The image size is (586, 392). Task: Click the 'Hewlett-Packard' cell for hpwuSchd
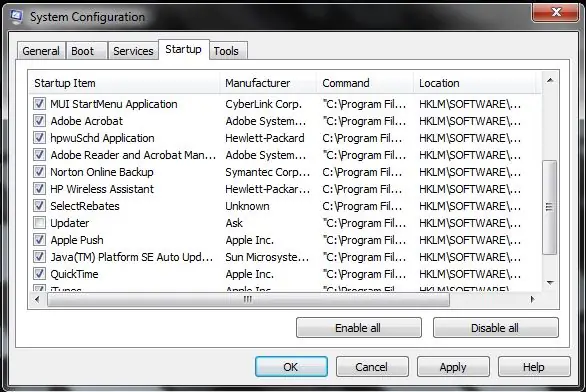[265, 138]
